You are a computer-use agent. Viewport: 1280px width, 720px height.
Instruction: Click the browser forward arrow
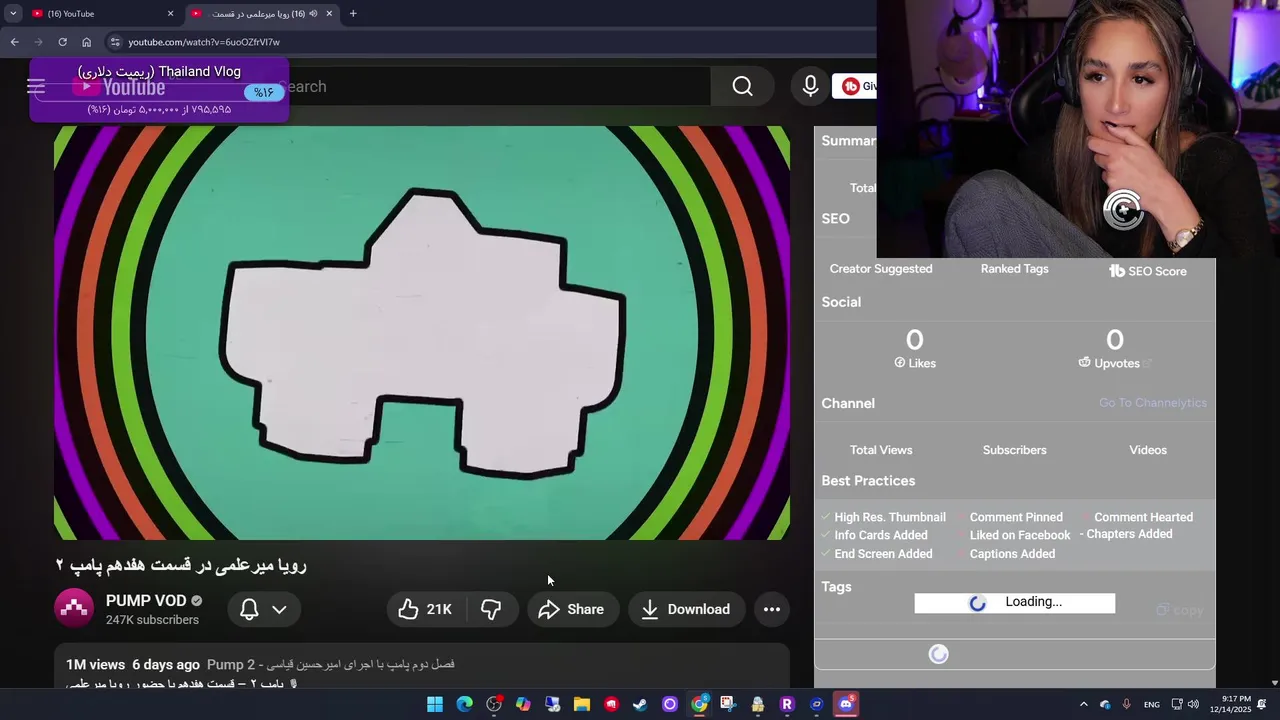(38, 42)
